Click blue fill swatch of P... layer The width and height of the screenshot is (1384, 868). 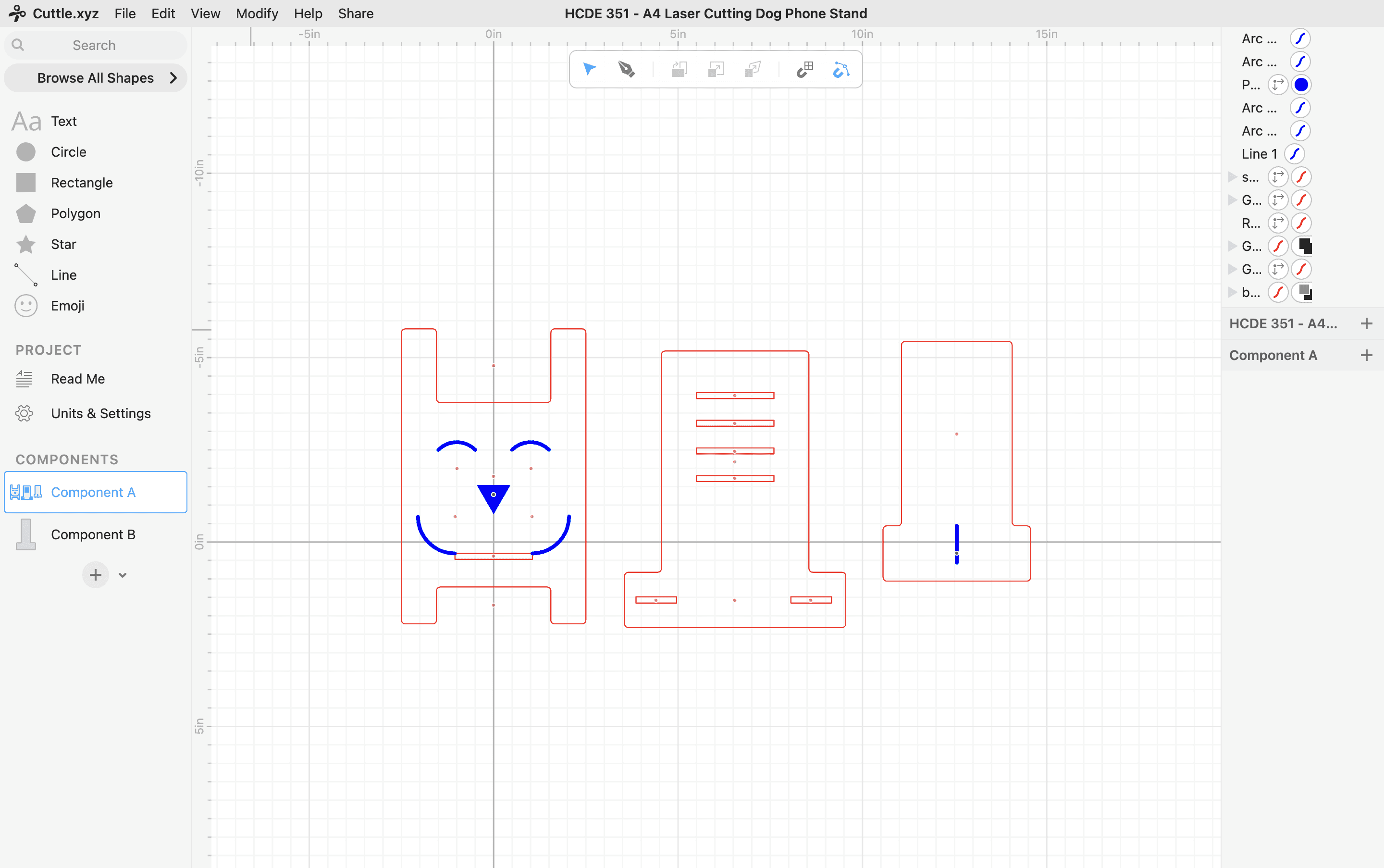[1301, 85]
